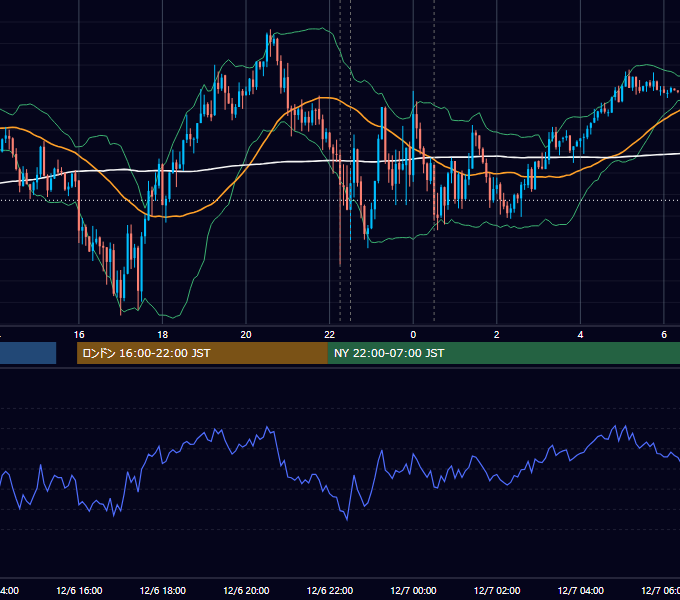Click the 20 hour label on upper axis

click(x=246, y=335)
